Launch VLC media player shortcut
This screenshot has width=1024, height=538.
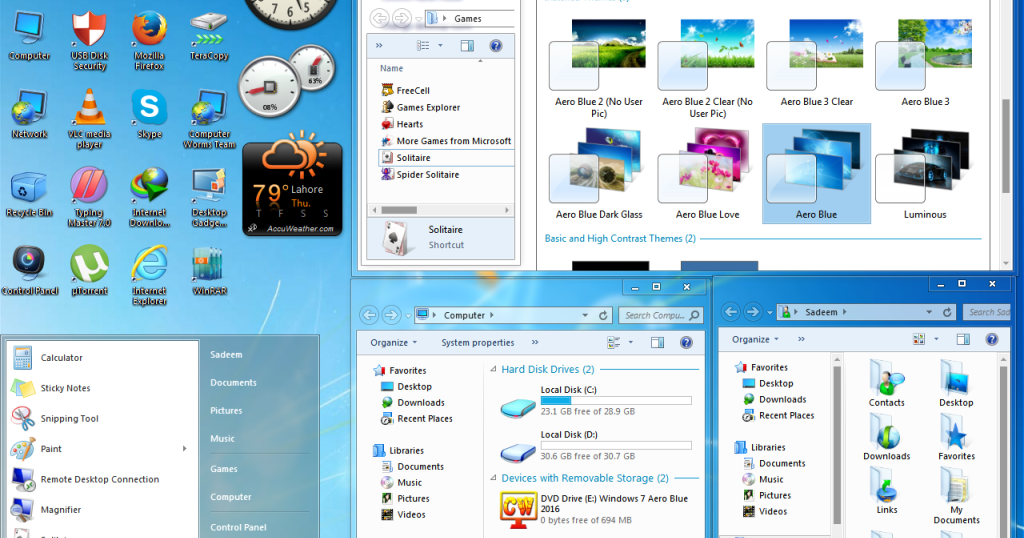point(89,119)
